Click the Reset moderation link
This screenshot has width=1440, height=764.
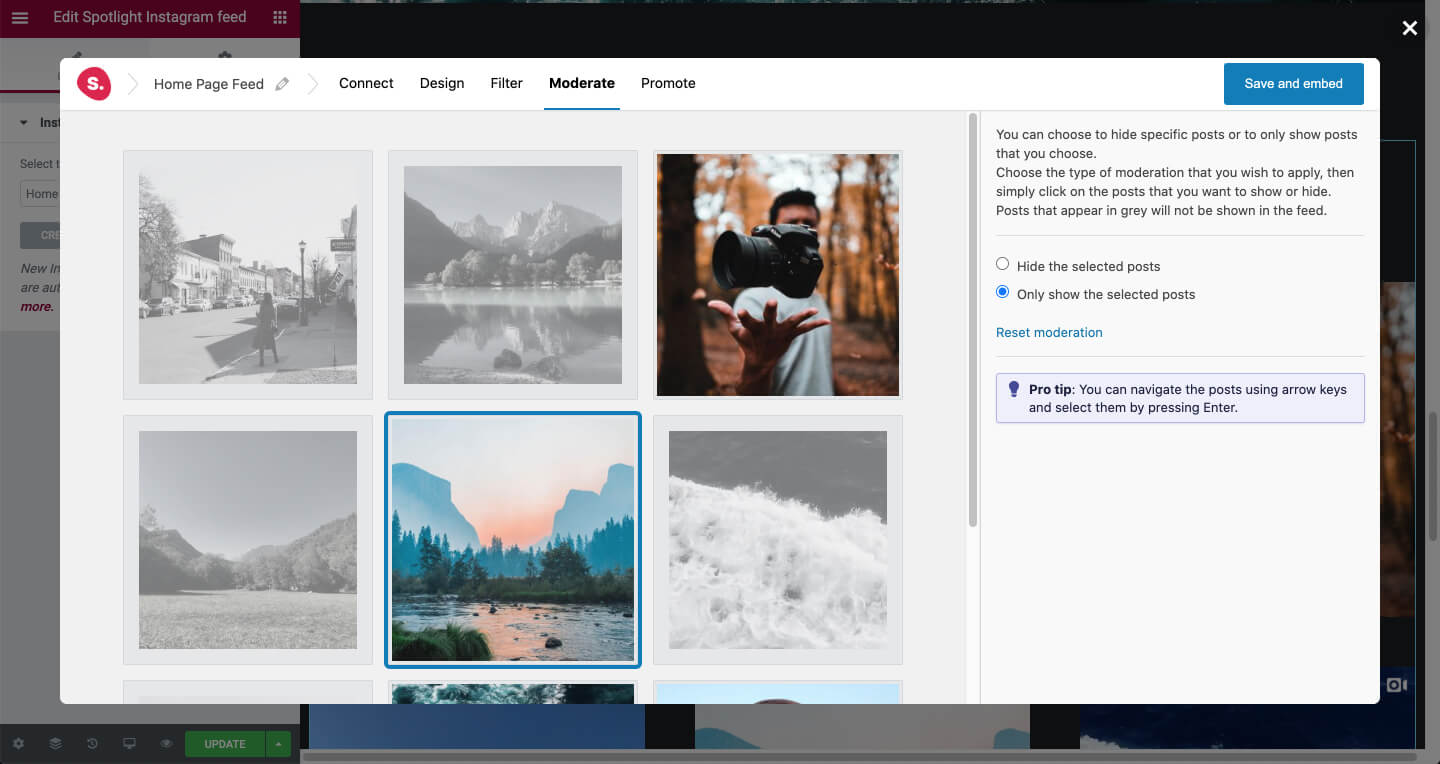1049,333
